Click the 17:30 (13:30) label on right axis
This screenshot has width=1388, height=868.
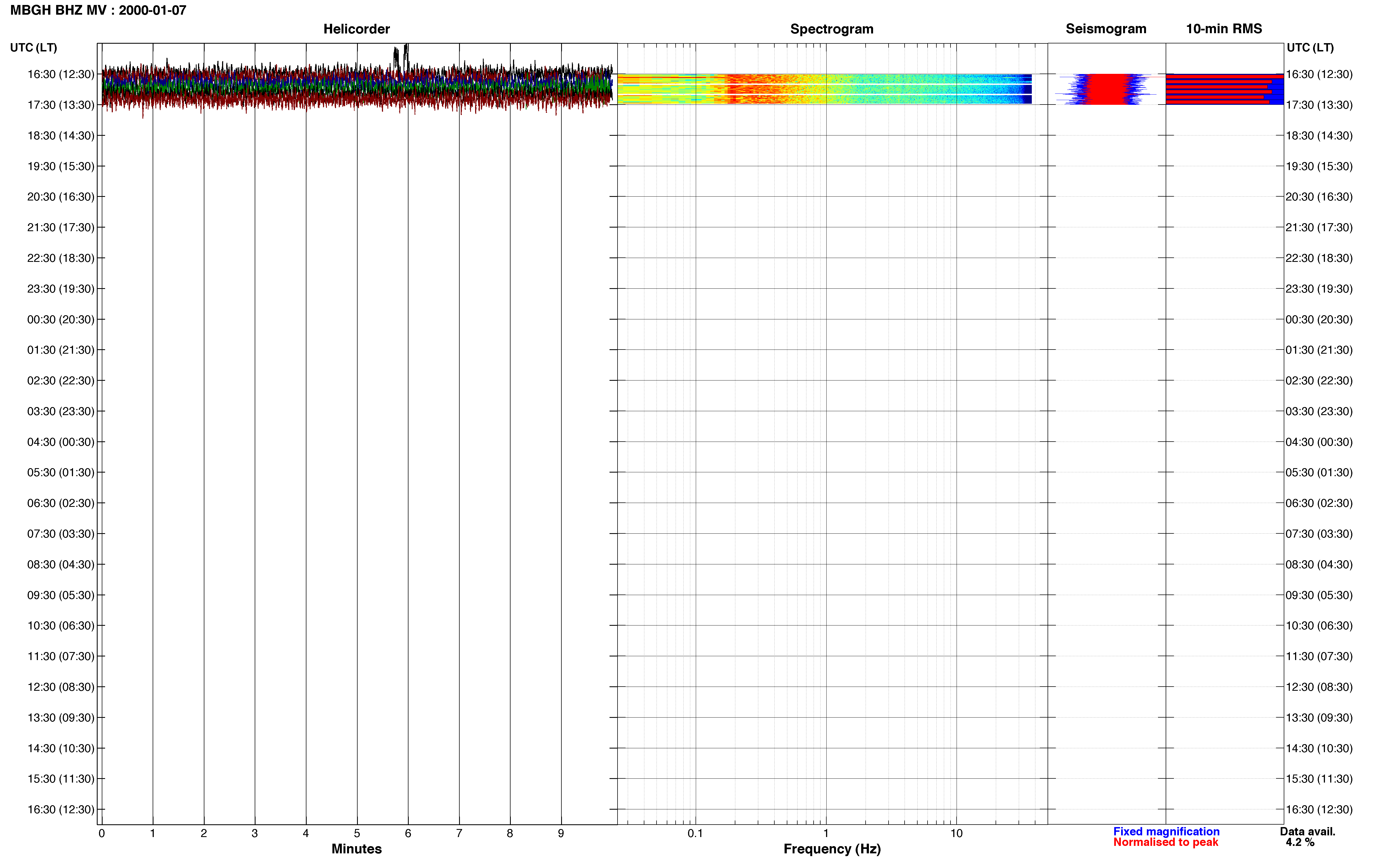coord(1319,105)
